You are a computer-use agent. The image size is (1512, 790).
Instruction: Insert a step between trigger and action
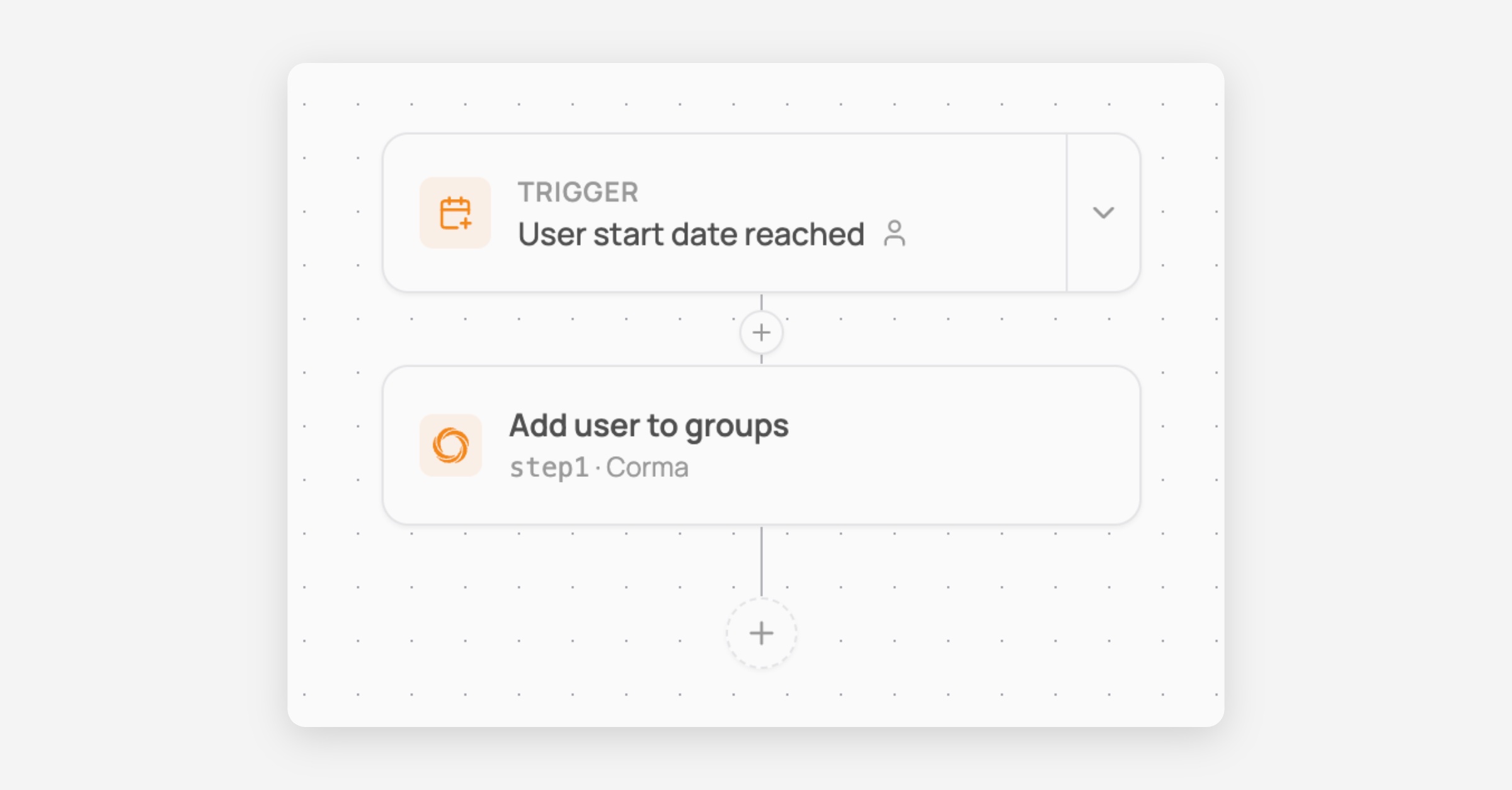click(x=761, y=332)
